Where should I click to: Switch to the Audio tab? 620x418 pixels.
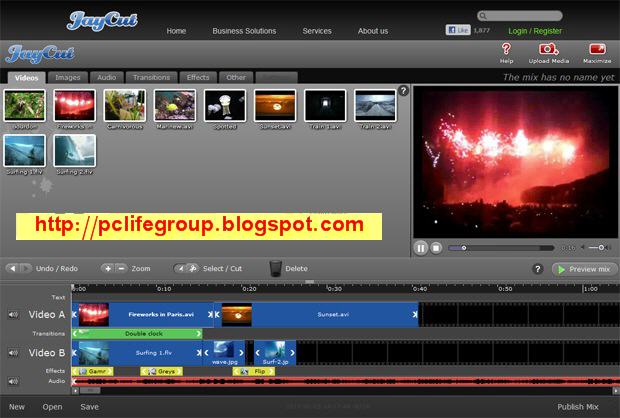pos(107,78)
